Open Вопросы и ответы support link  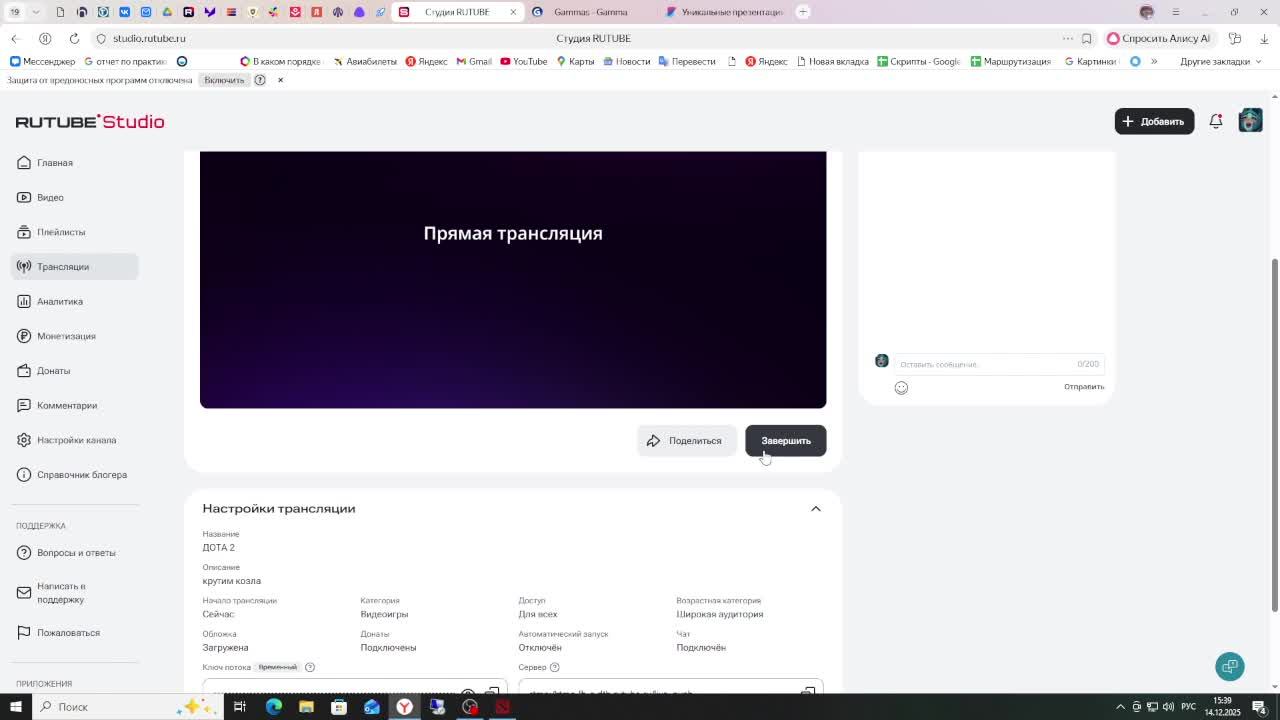coord(76,553)
